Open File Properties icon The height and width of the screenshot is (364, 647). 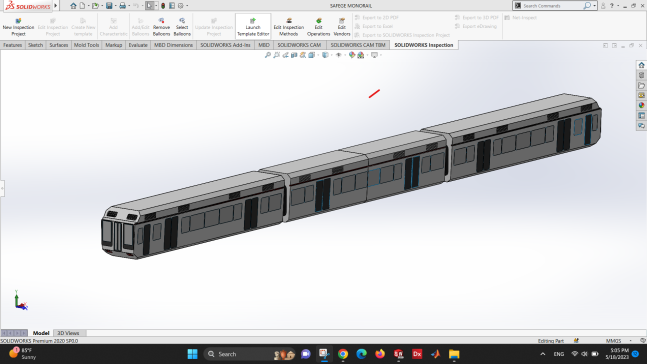point(172,6)
